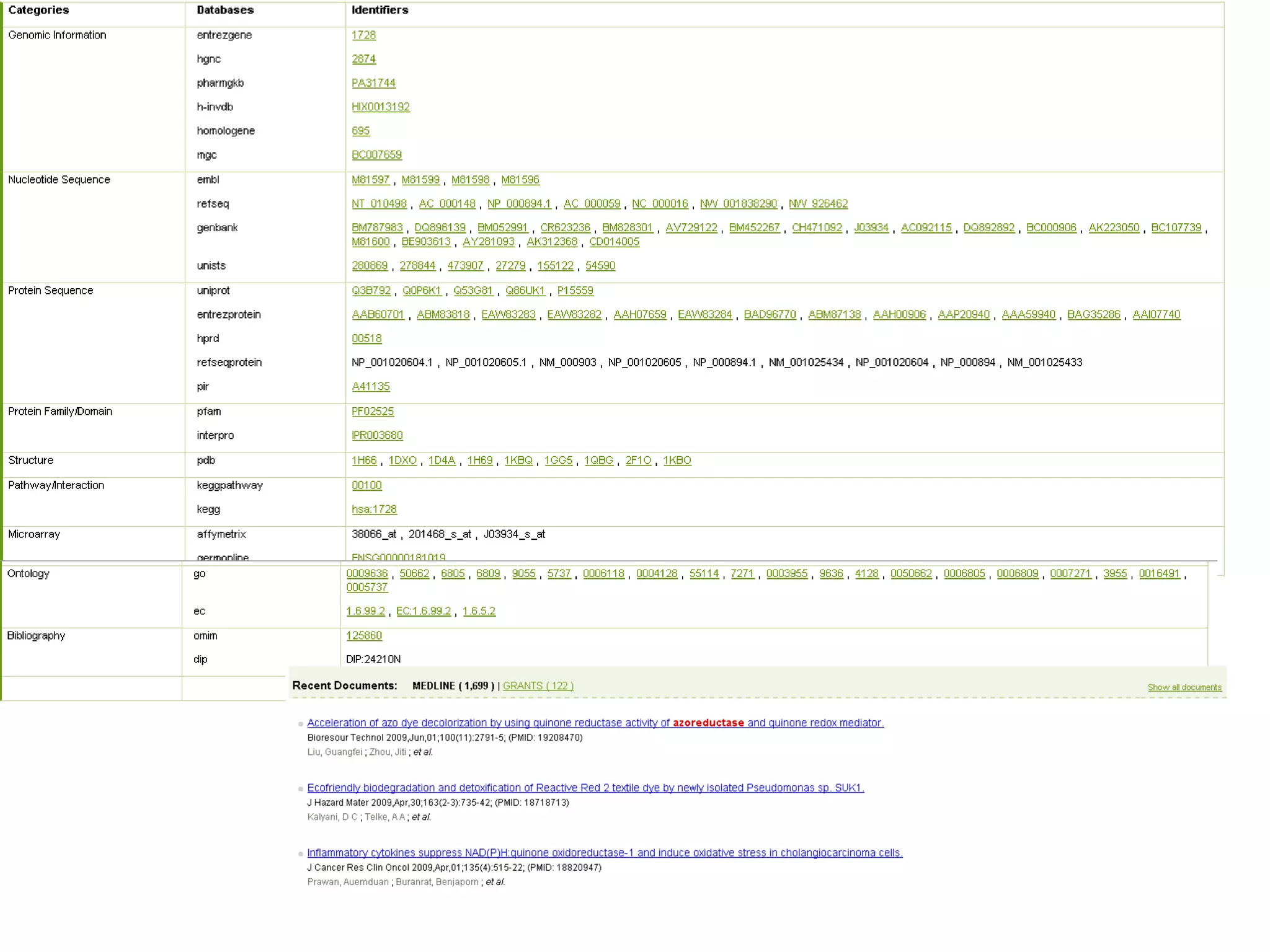Viewport: 1270px width, 952px height.
Task: Open keggpathway link 00100
Action: point(366,485)
